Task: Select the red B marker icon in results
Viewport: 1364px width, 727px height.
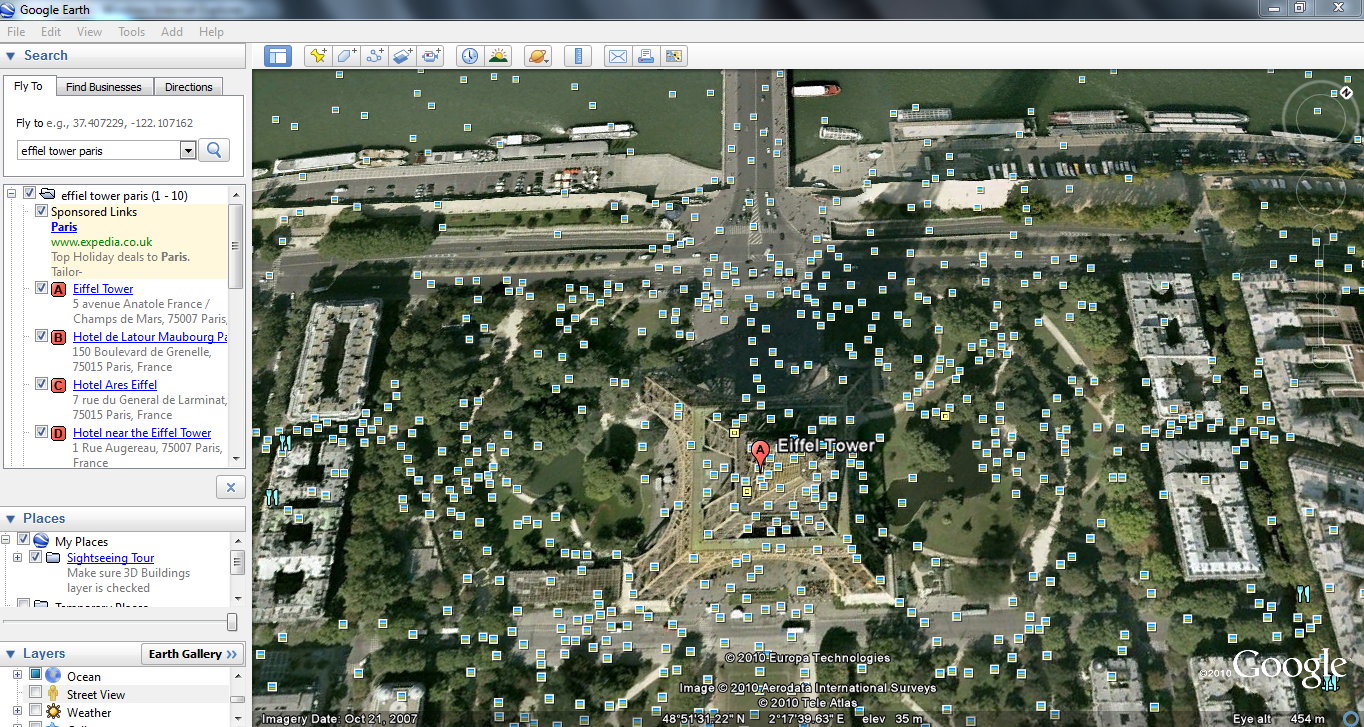Action: pyautogui.click(x=59, y=337)
